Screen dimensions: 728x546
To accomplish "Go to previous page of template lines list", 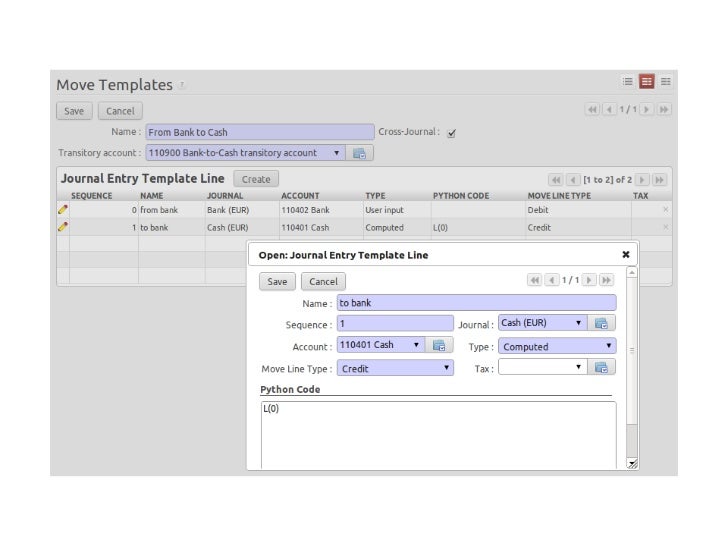I will click(573, 180).
